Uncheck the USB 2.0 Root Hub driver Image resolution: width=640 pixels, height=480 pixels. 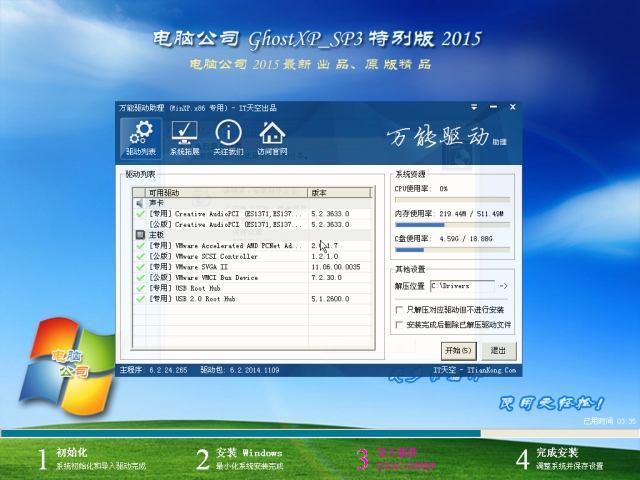tap(140, 298)
